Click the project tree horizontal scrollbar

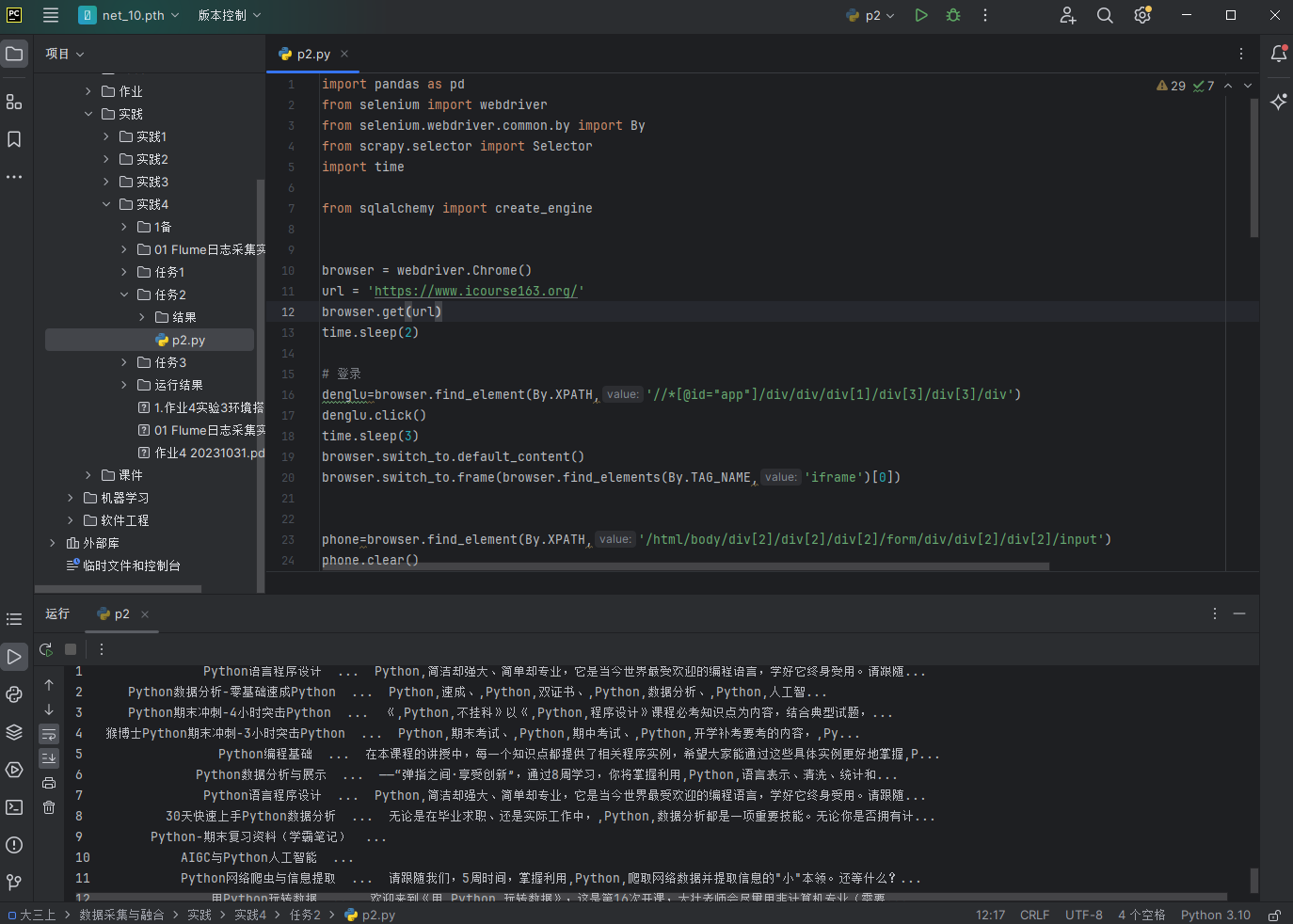coord(118,589)
